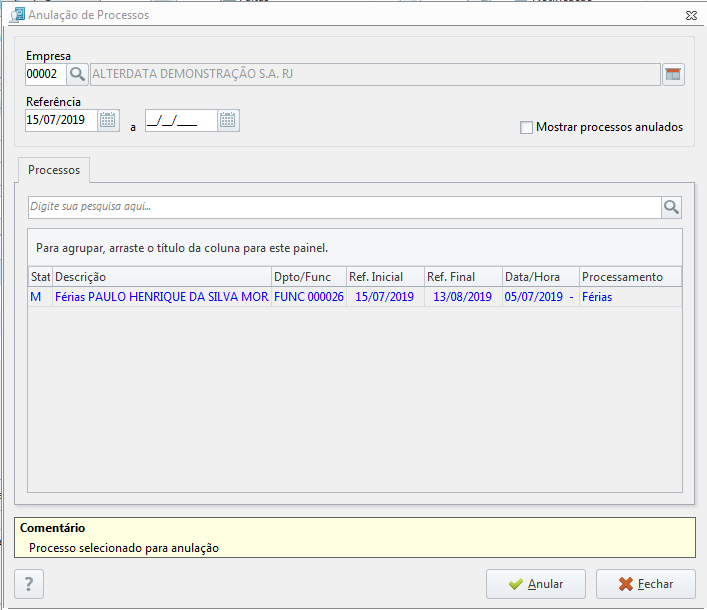This screenshot has width=707, height=610.
Task: Click the Empresa search magnifier icon
Action: [77, 74]
